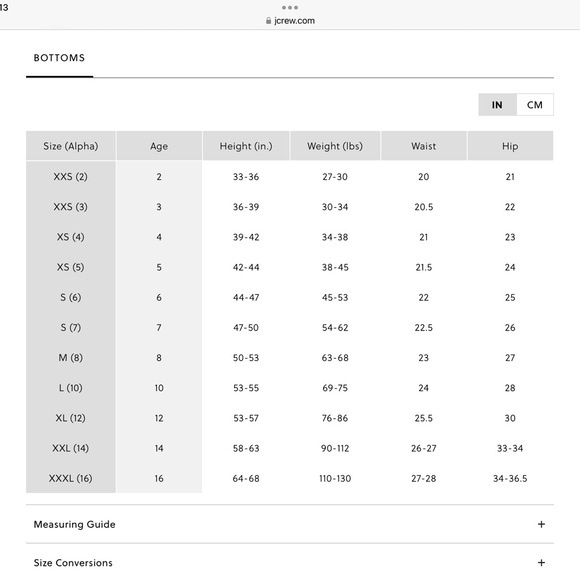Select the XXS (2) size row
Image resolution: width=580 pixels, height=580 pixels.
(290, 176)
